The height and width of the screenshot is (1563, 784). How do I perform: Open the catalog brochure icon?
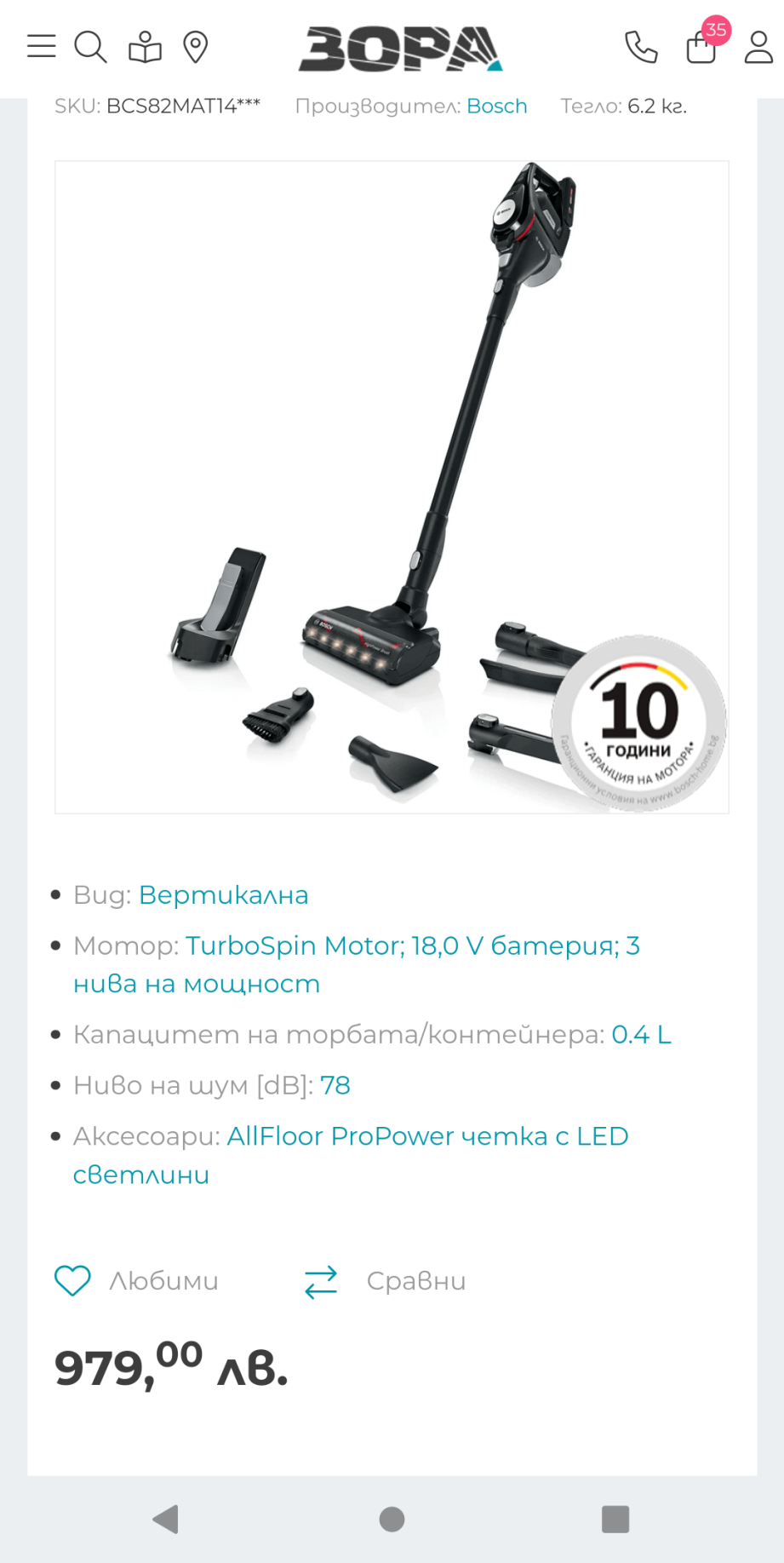tap(145, 47)
